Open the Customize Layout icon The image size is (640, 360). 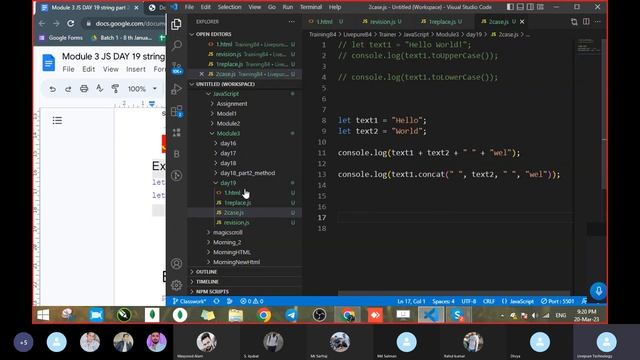pos(540,7)
